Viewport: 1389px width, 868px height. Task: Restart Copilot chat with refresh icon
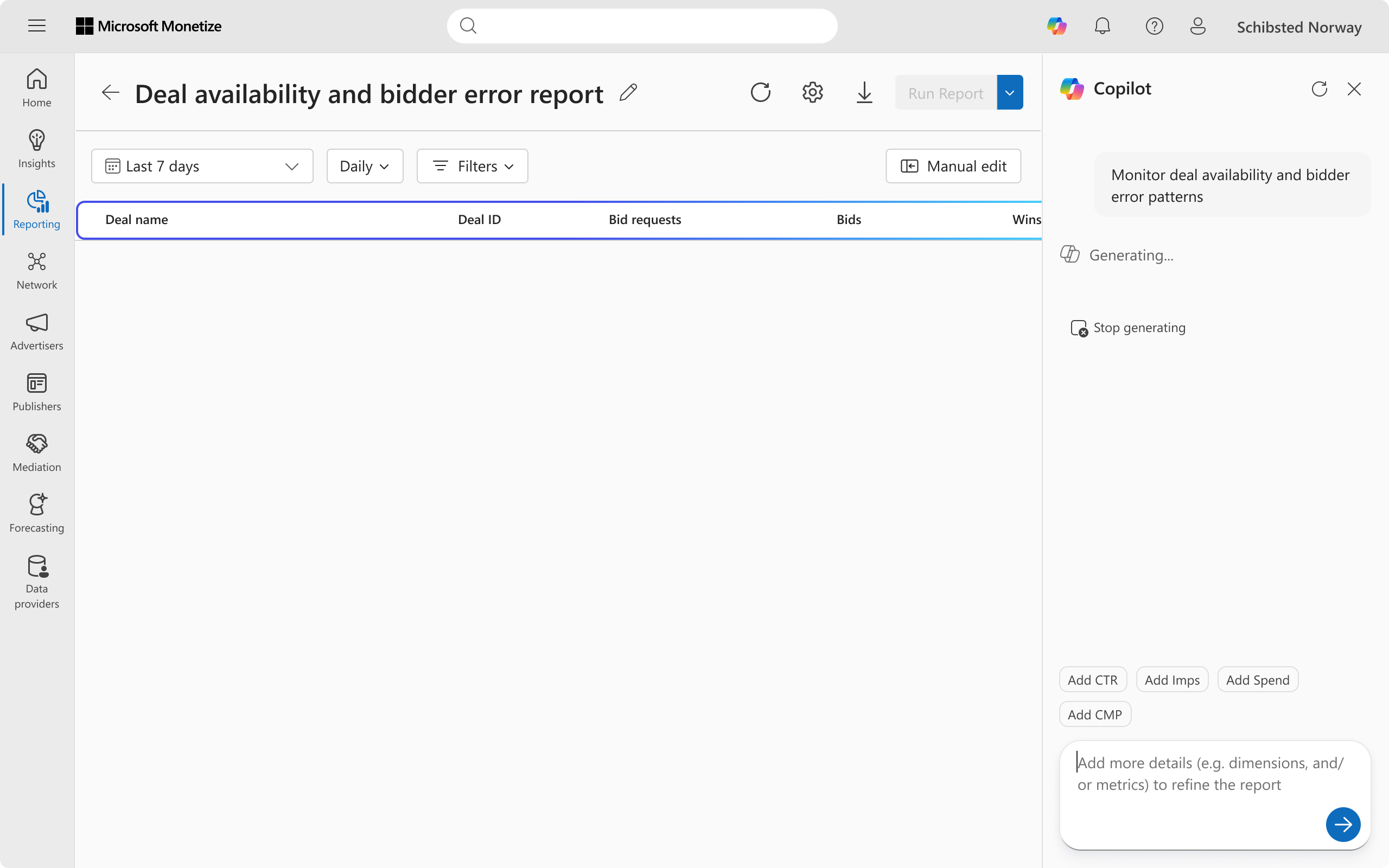point(1319,89)
